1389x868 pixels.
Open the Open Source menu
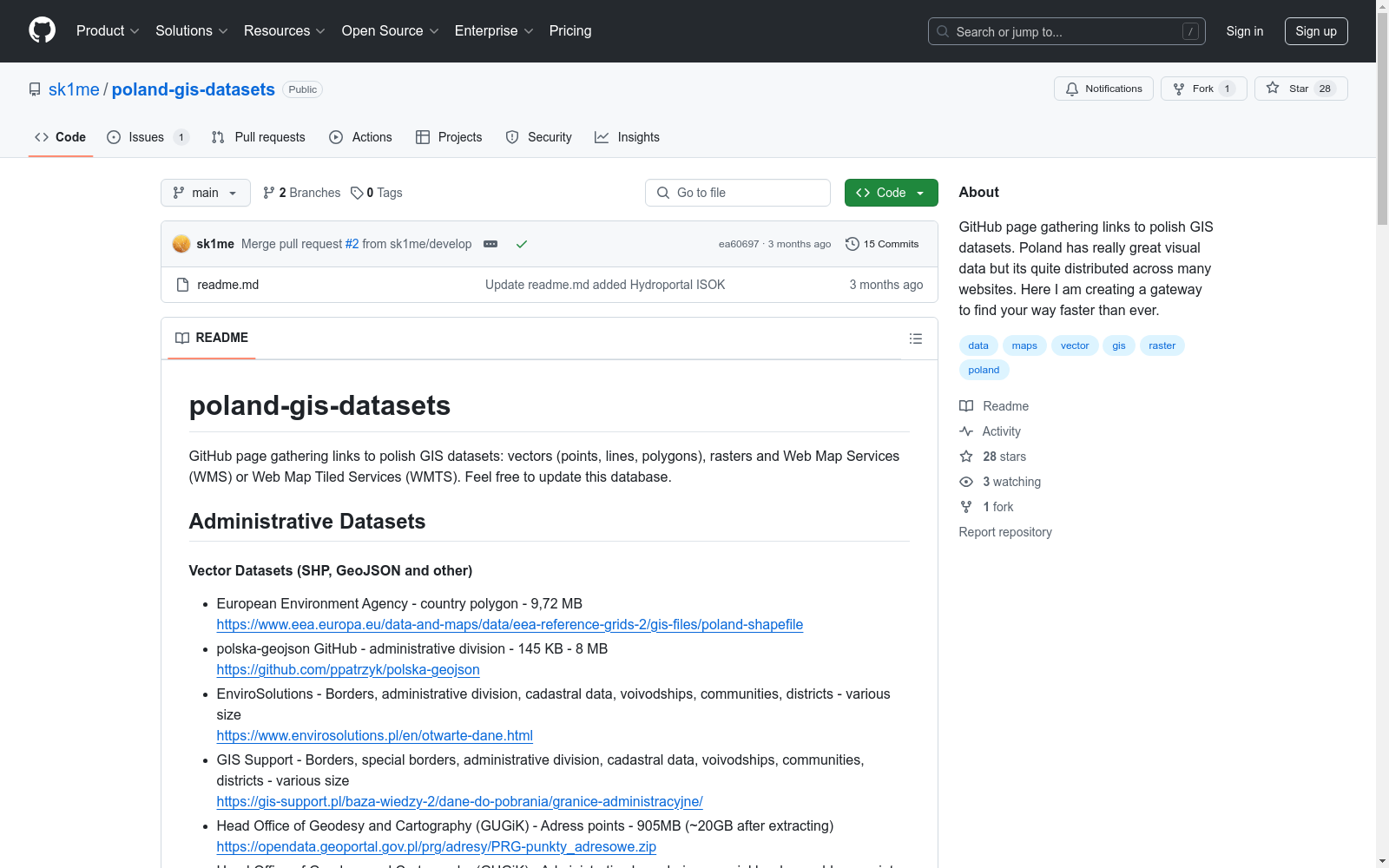coord(390,31)
